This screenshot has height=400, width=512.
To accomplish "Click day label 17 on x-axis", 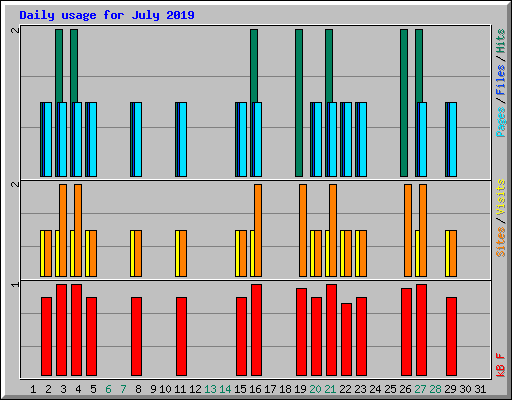I will tap(270, 389).
